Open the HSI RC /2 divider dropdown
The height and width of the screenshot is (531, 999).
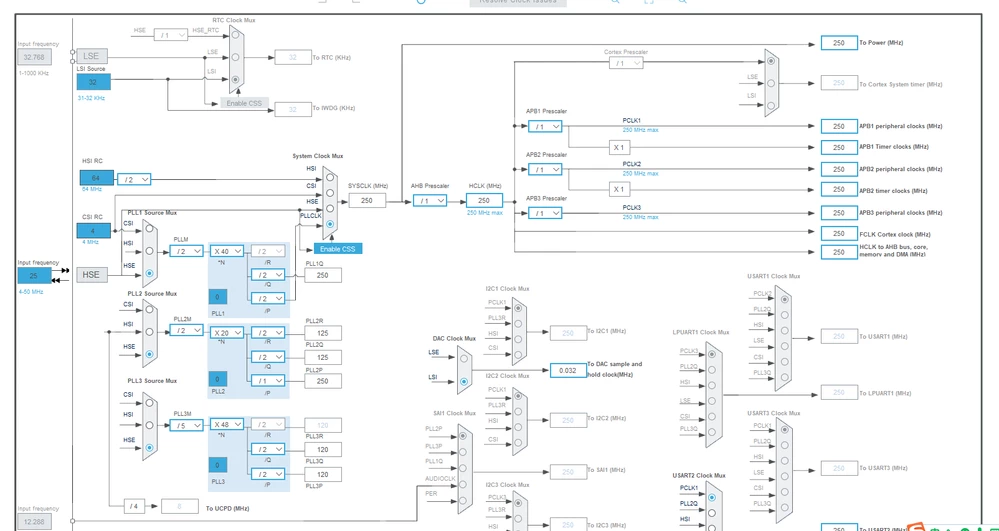click(134, 180)
